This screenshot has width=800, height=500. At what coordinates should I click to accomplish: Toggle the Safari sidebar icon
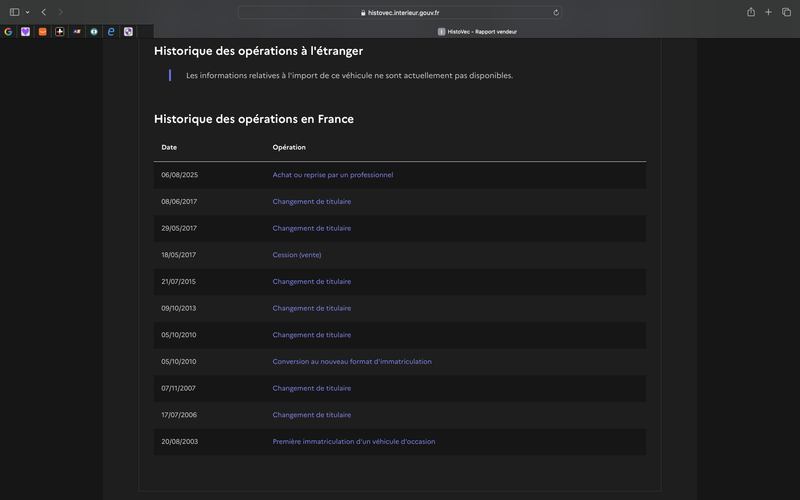14,12
